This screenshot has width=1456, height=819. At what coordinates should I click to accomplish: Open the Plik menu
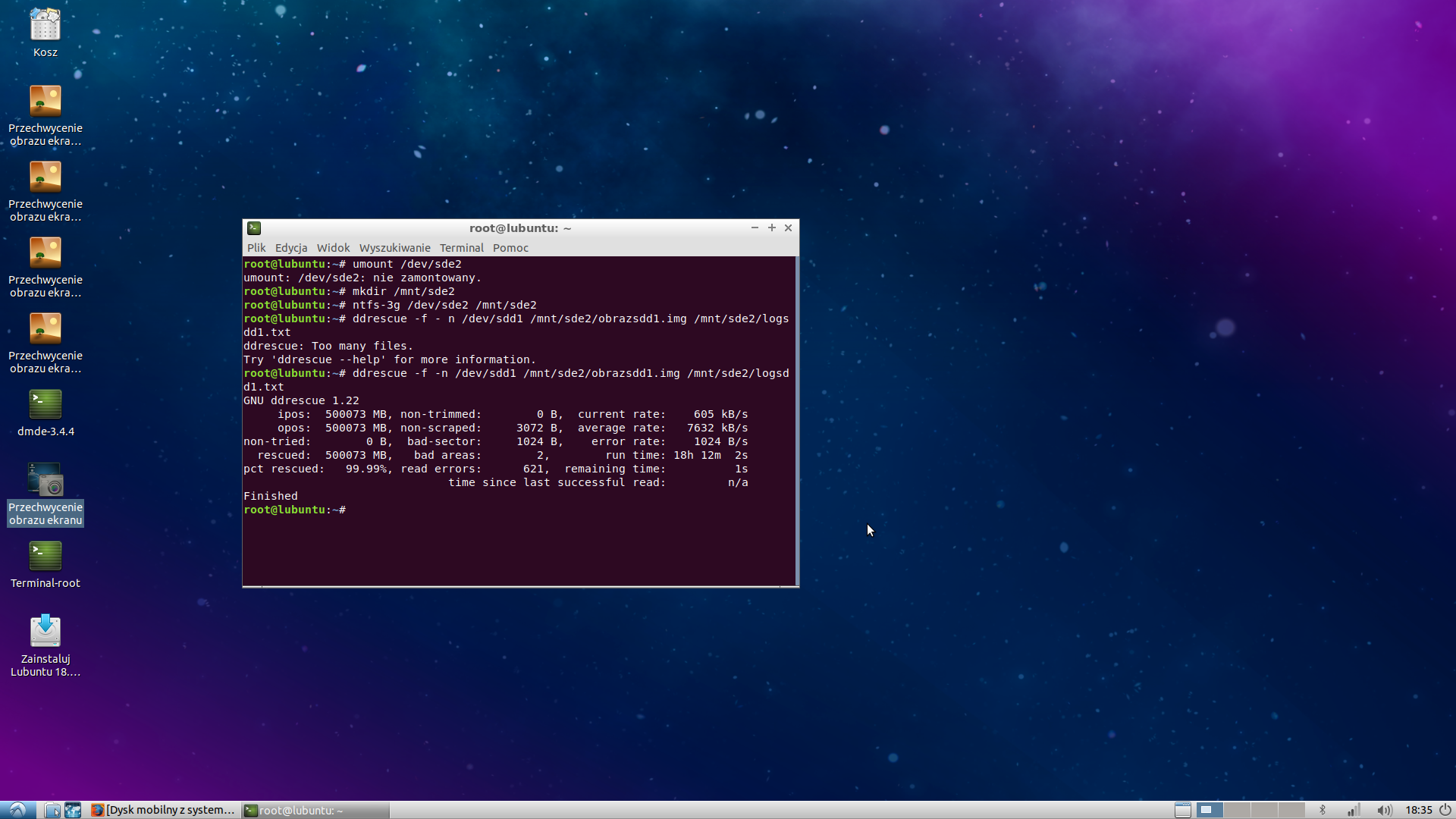tap(256, 248)
